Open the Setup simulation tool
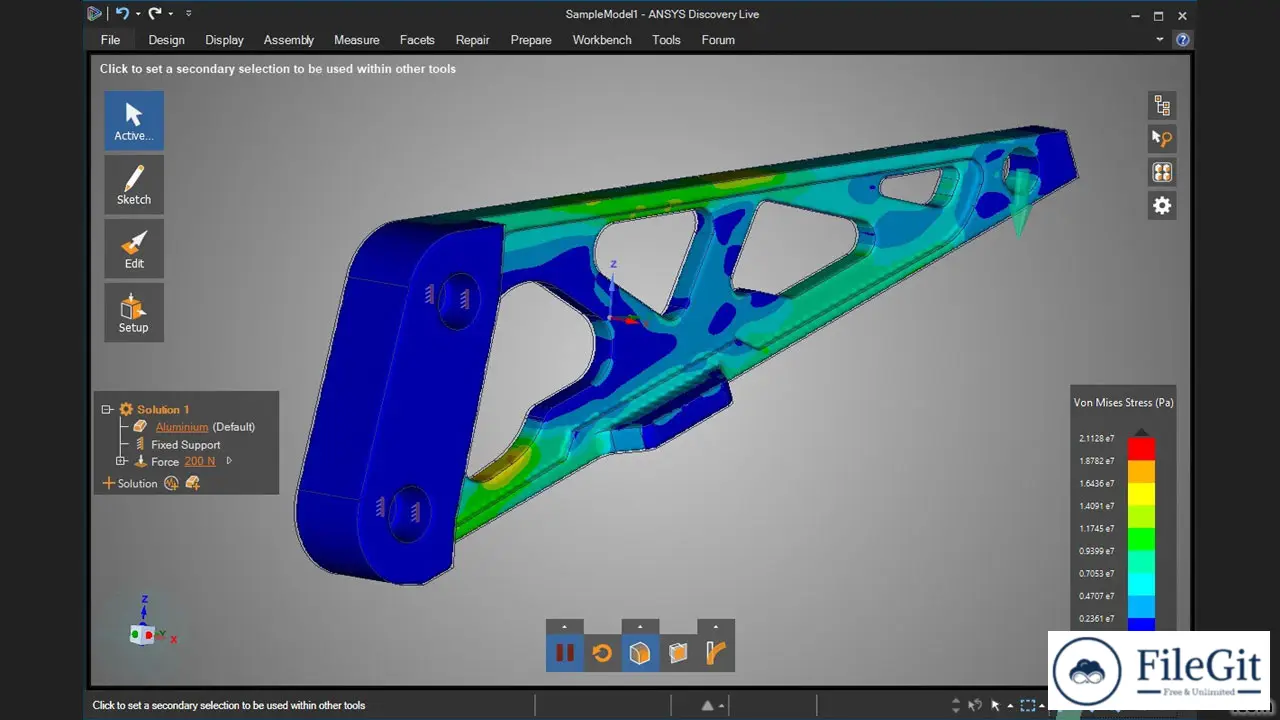This screenshot has height=720, width=1280. click(x=134, y=313)
